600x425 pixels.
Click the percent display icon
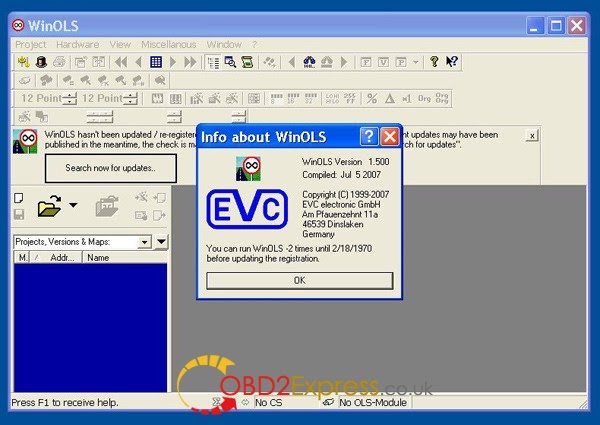pos(372,99)
